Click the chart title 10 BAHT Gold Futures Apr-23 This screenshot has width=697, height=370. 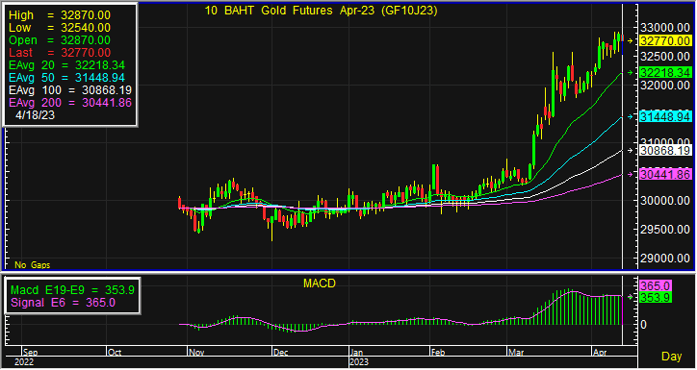(x=321, y=11)
